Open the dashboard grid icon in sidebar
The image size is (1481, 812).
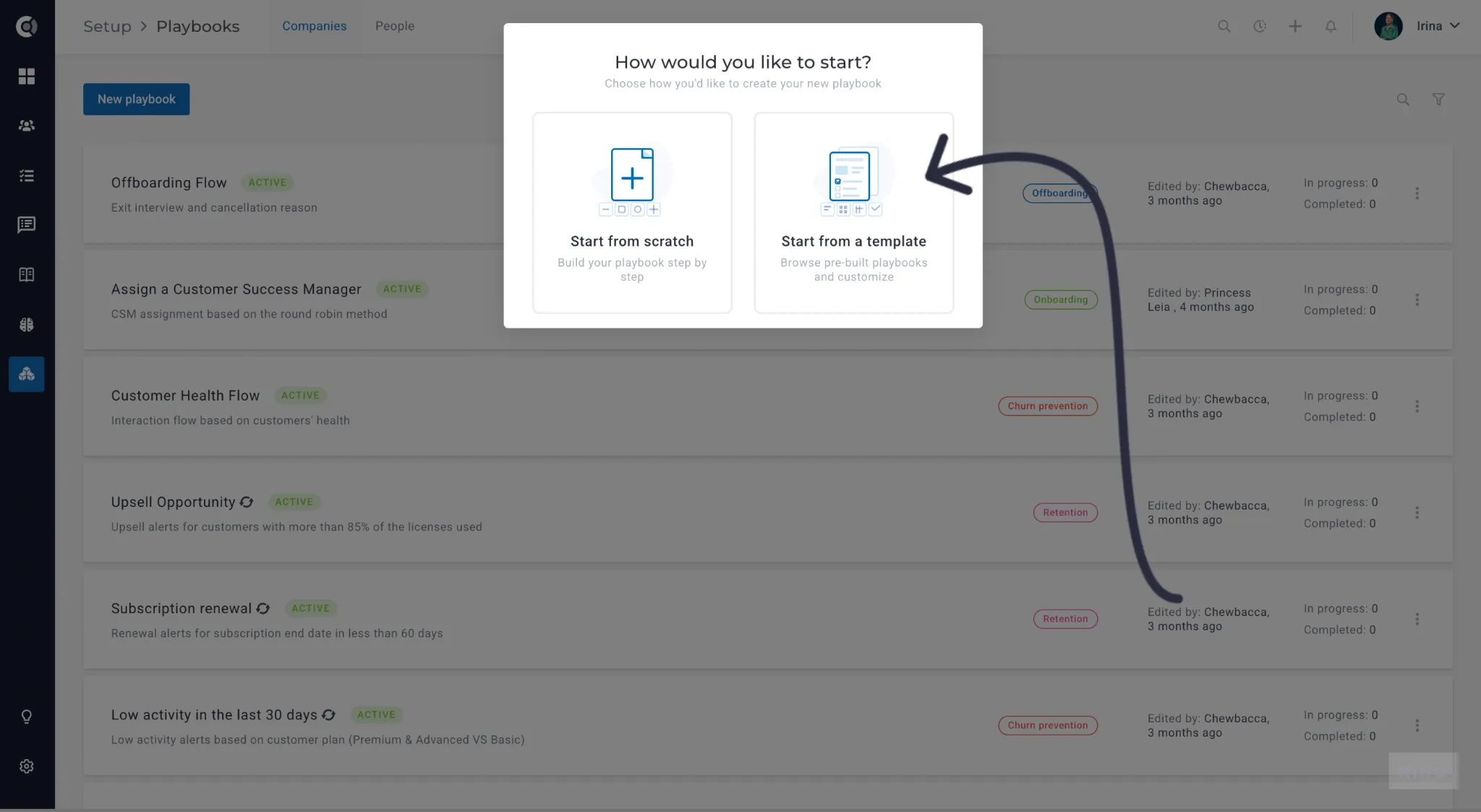pyautogui.click(x=27, y=76)
